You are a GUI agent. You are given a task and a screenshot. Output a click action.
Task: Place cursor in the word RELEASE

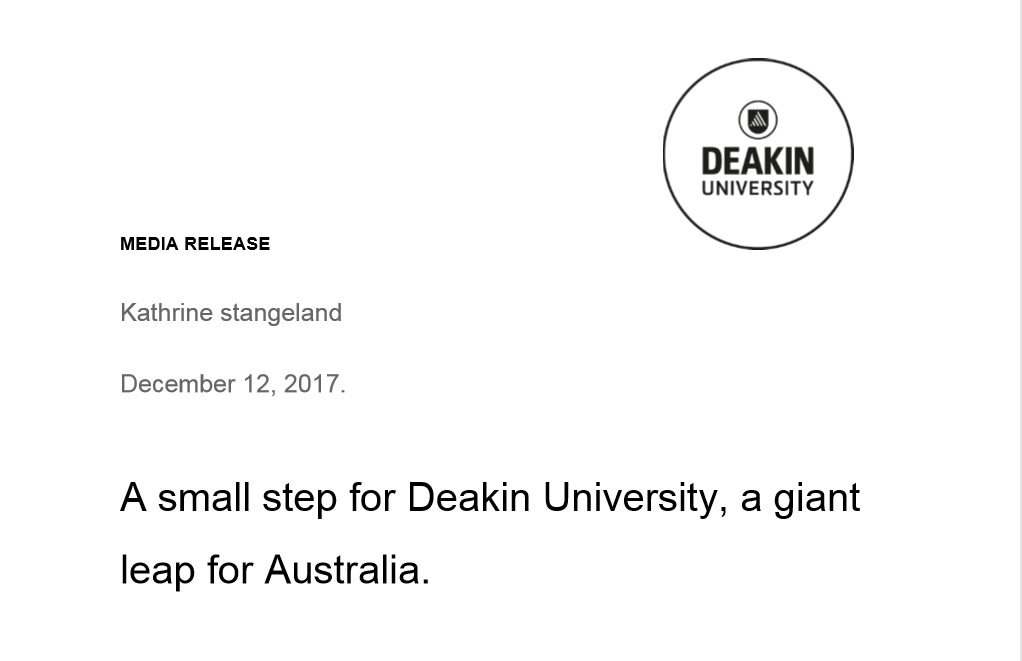pyautogui.click(x=227, y=244)
